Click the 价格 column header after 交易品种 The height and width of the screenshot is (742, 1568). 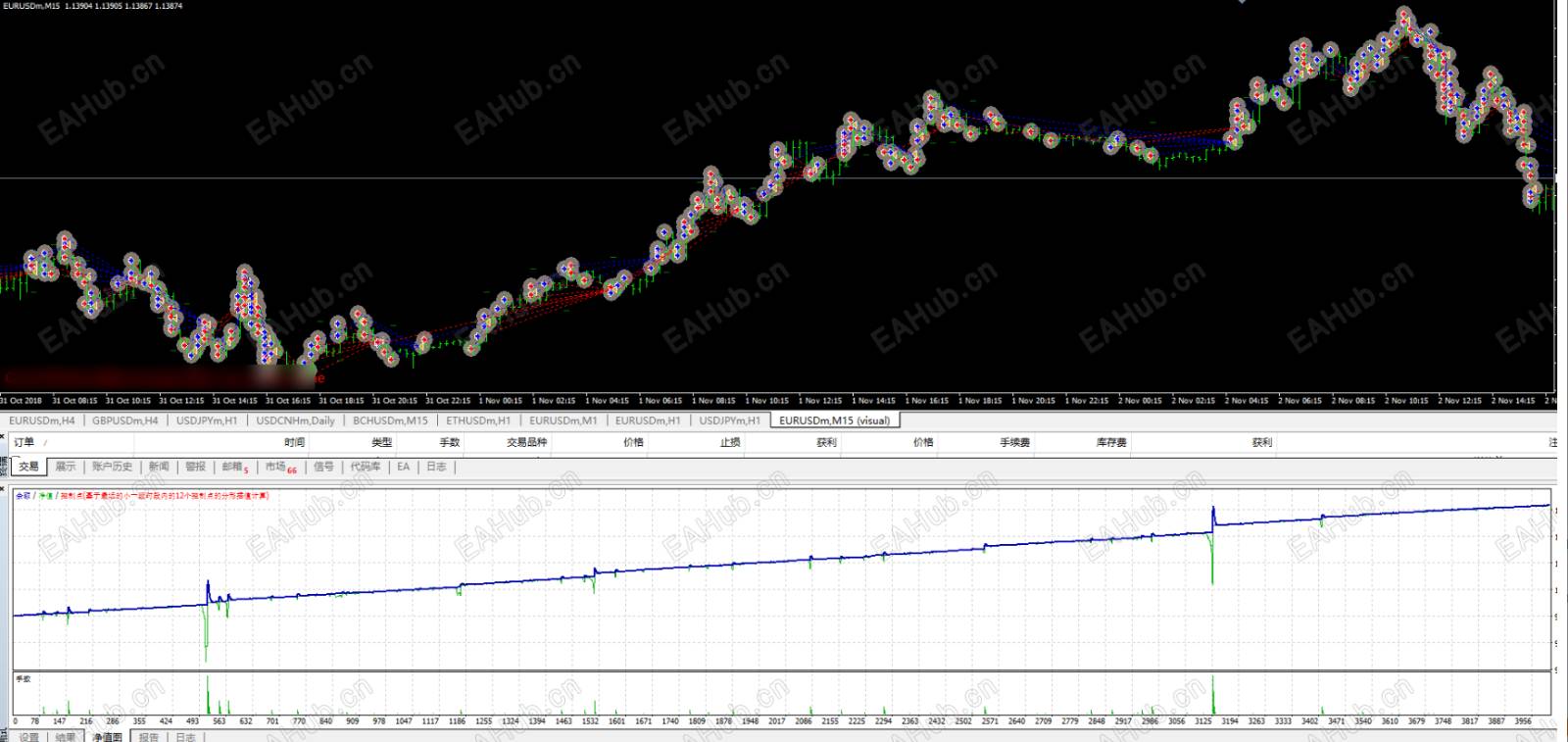[x=634, y=442]
